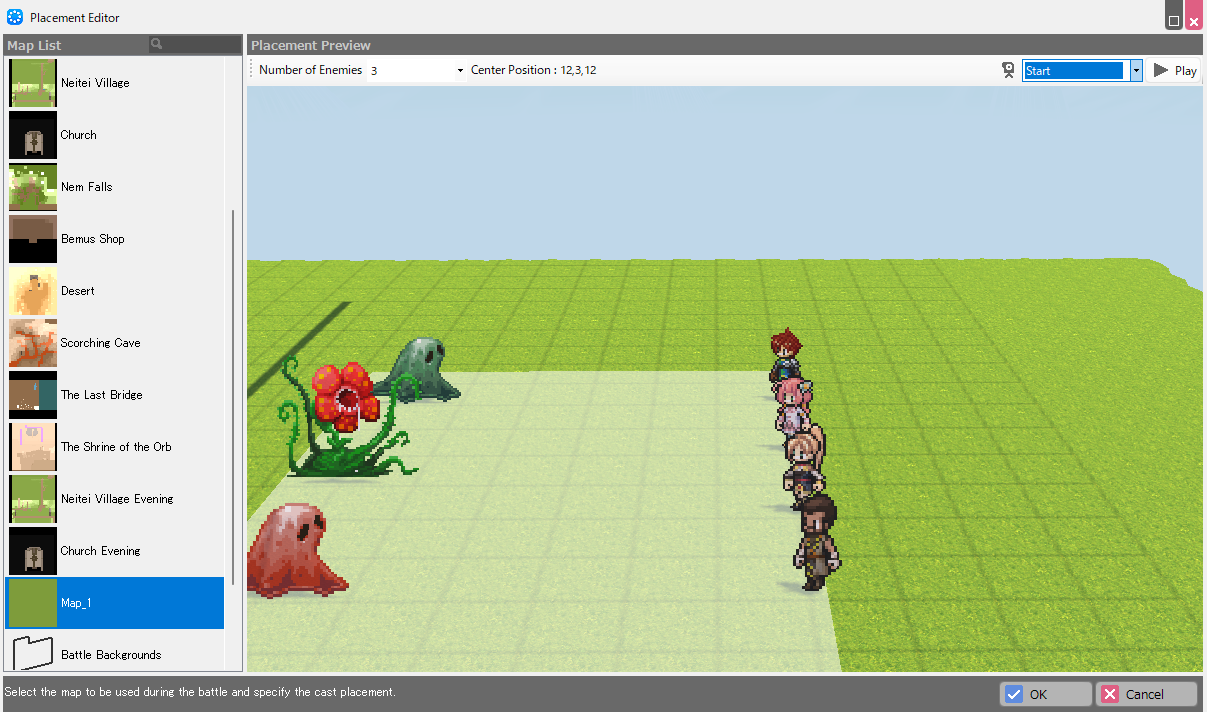Pick the Bemus Shop map thumbnail

32,239
